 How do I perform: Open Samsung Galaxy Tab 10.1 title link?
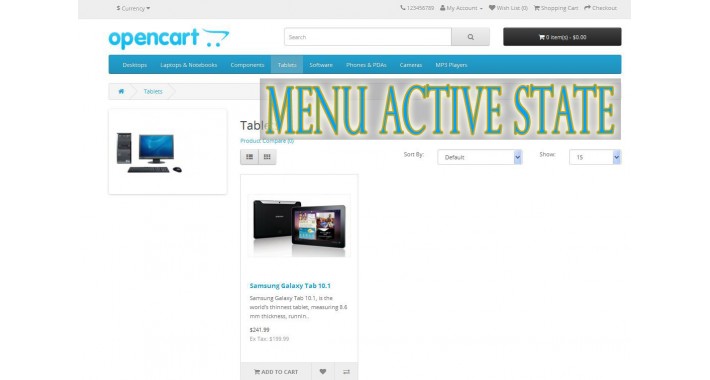pyautogui.click(x=290, y=286)
